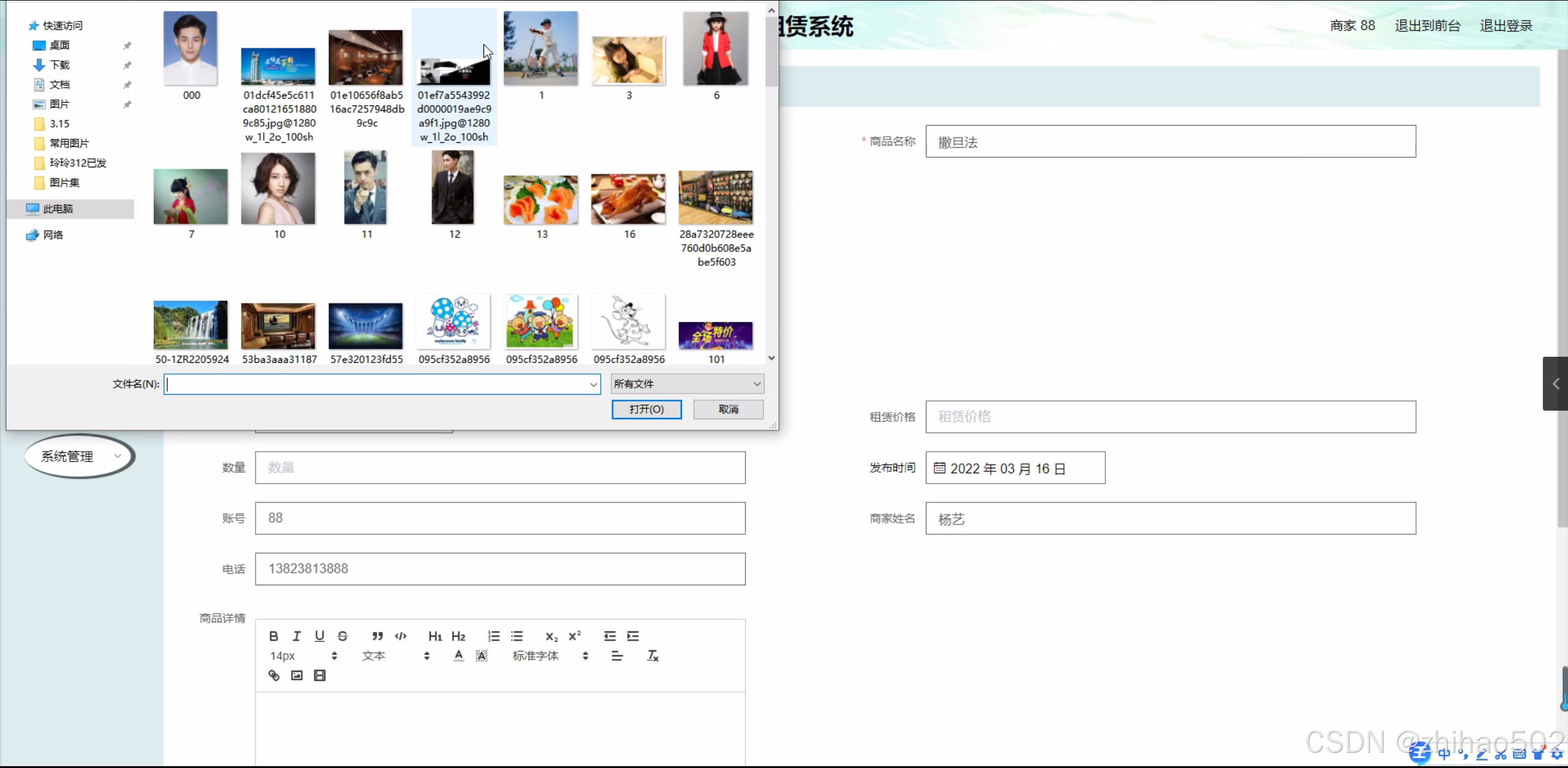This screenshot has height=768, width=1568.
Task: Insert an image into editor
Action: pyautogui.click(x=297, y=675)
